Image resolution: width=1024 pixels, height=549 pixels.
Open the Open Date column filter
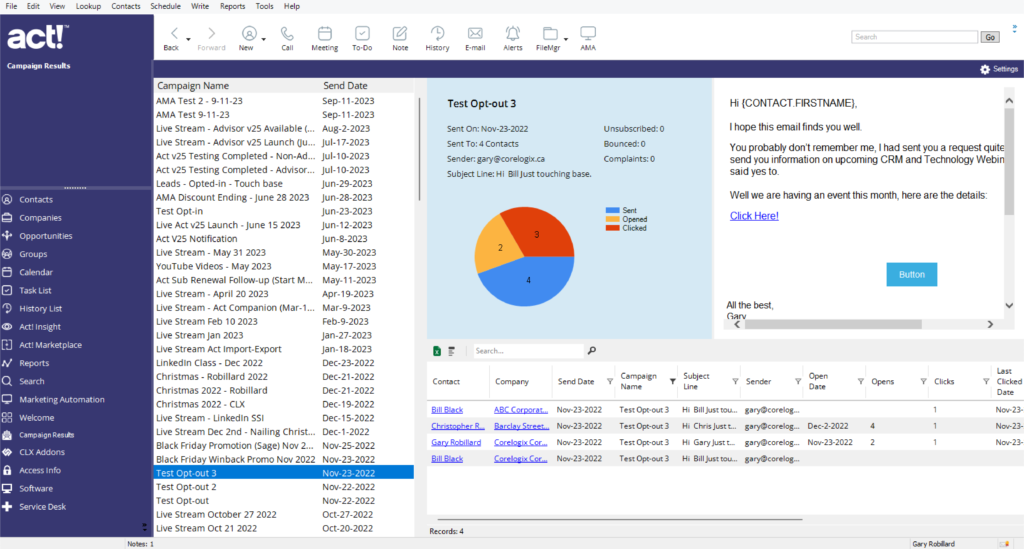pos(860,382)
